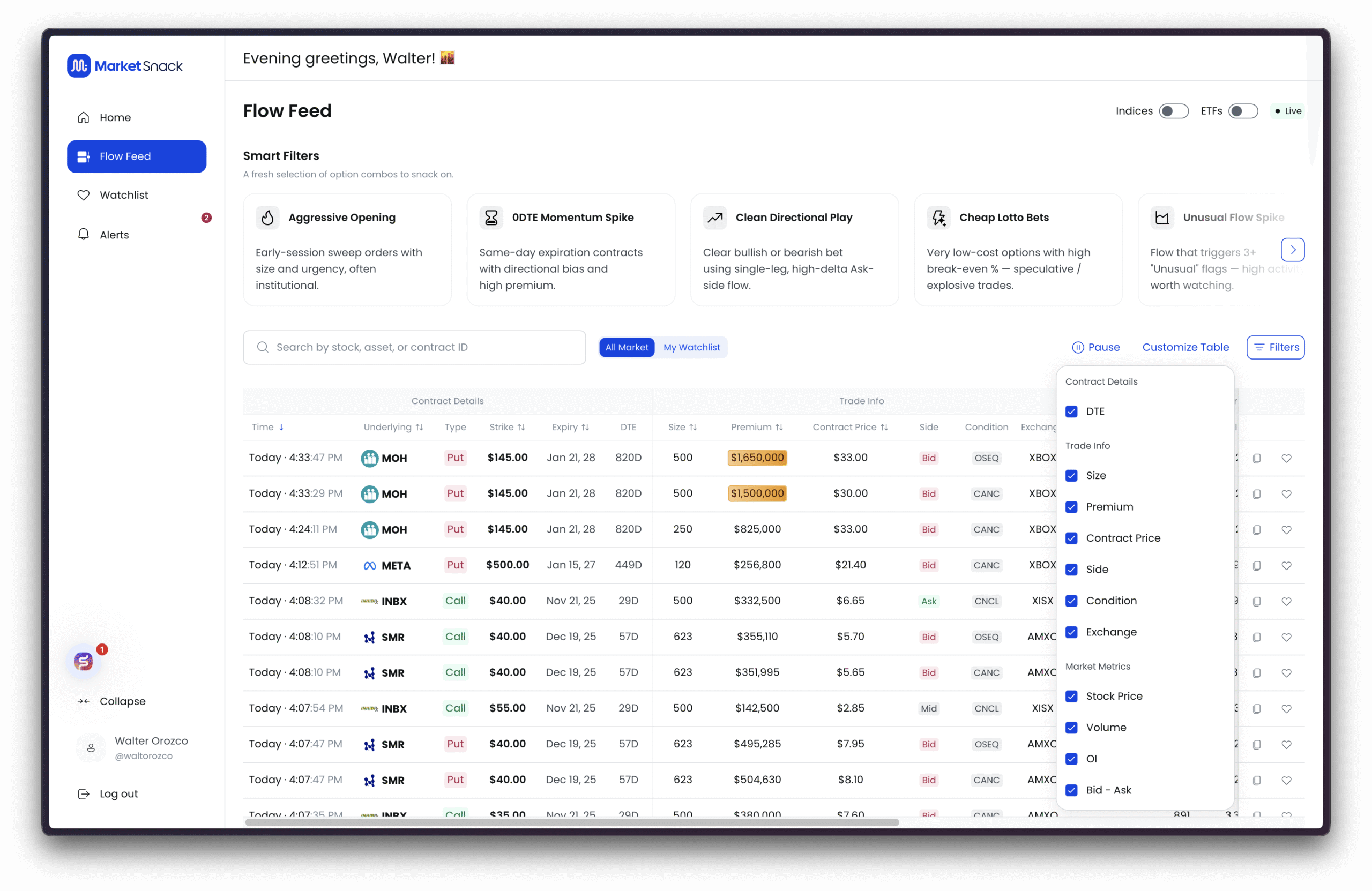Uncheck the DTE column checkbox
The width and height of the screenshot is (1372, 891).
coord(1071,411)
